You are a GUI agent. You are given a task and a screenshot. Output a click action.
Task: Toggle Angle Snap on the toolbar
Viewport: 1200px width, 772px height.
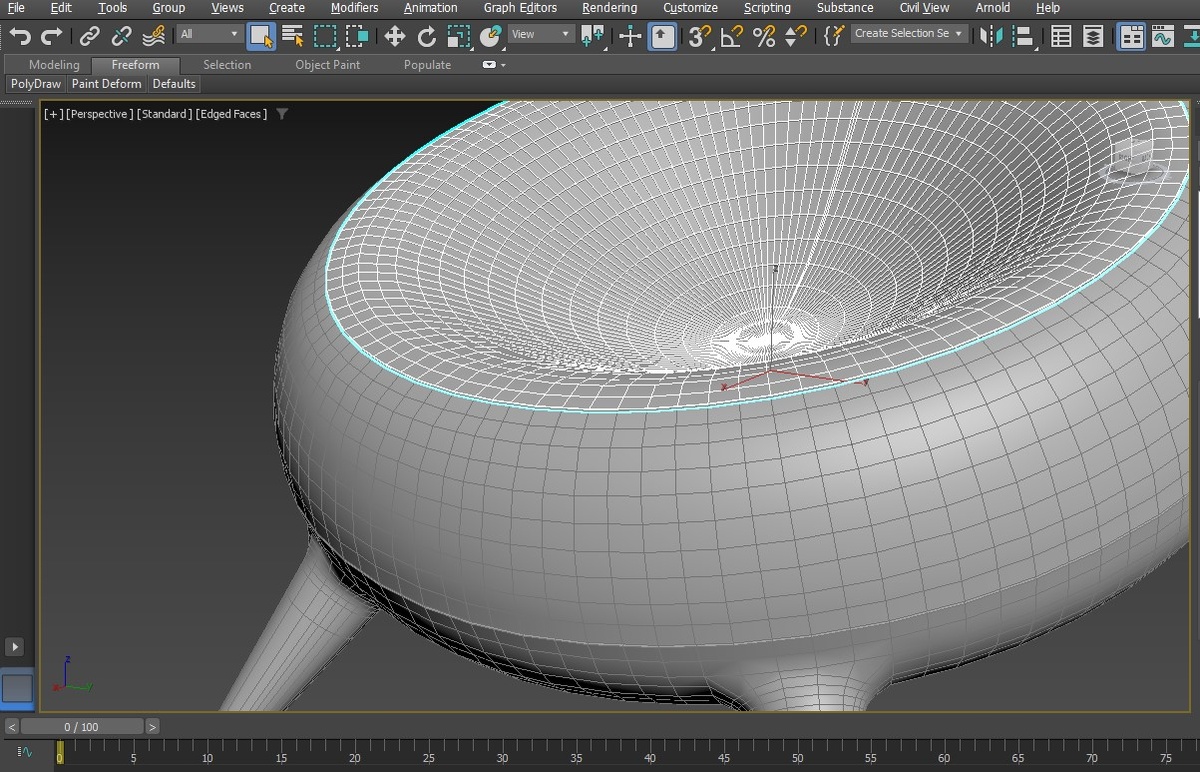[731, 37]
